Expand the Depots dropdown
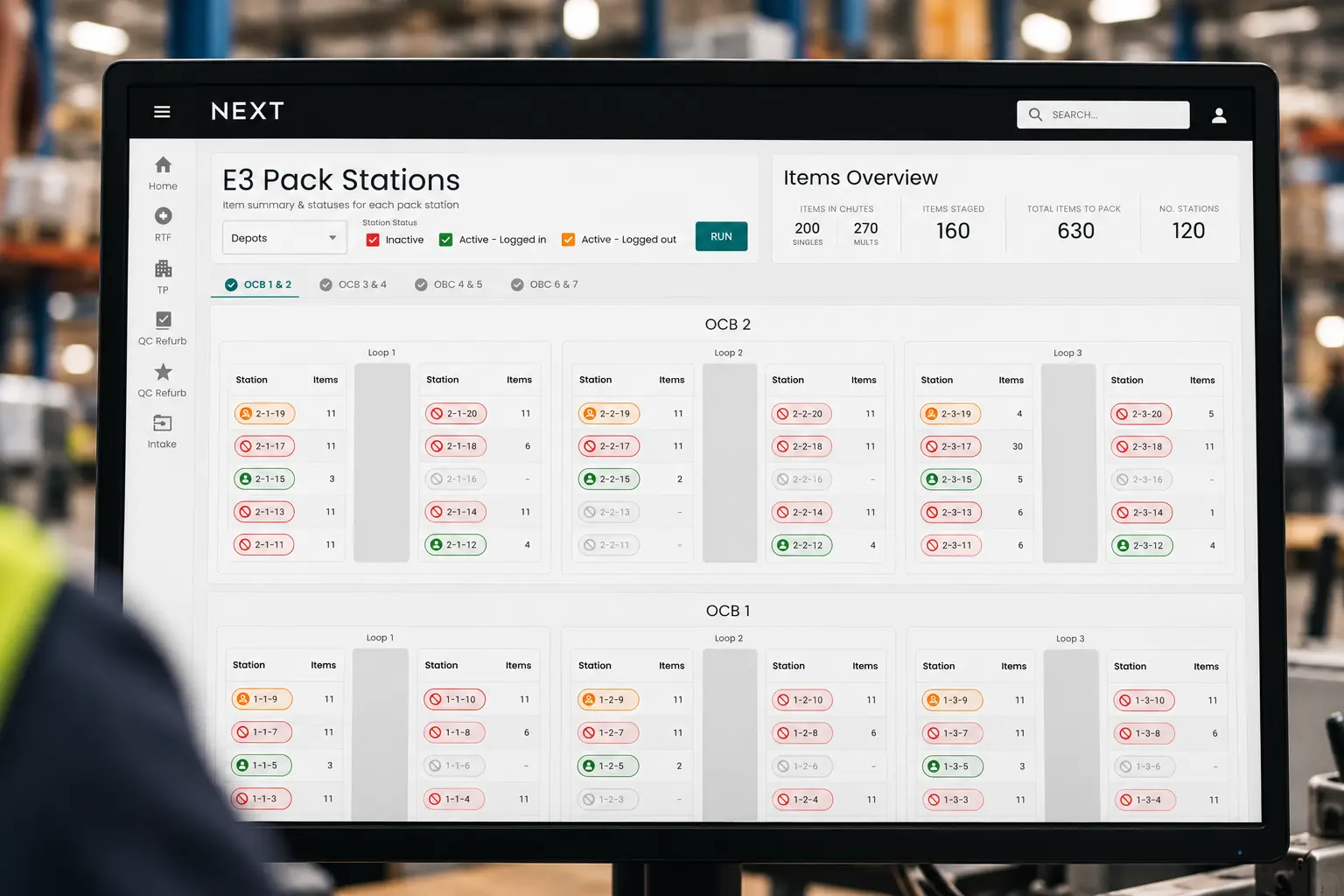 tap(284, 238)
